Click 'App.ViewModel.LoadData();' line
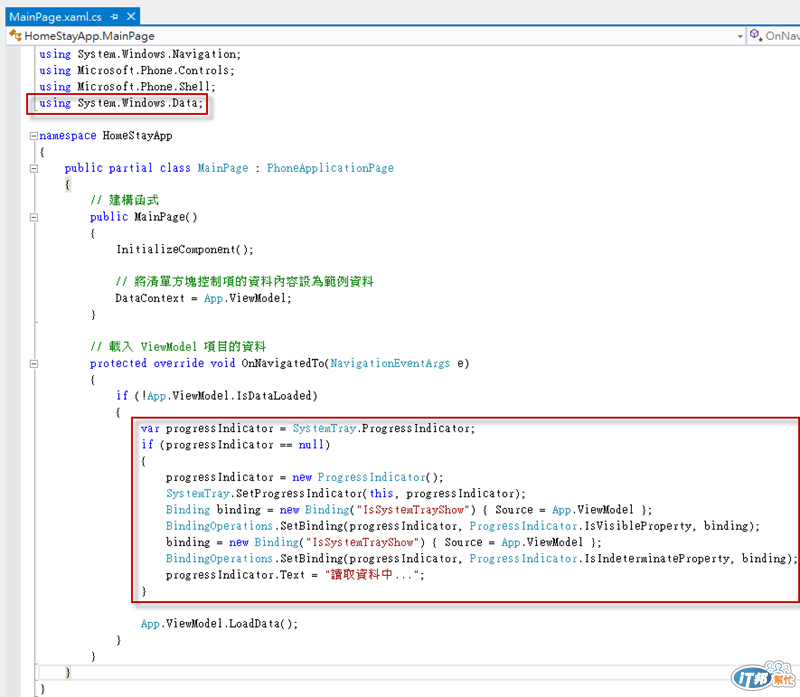Viewport: 800px width, 697px height. 219,624
